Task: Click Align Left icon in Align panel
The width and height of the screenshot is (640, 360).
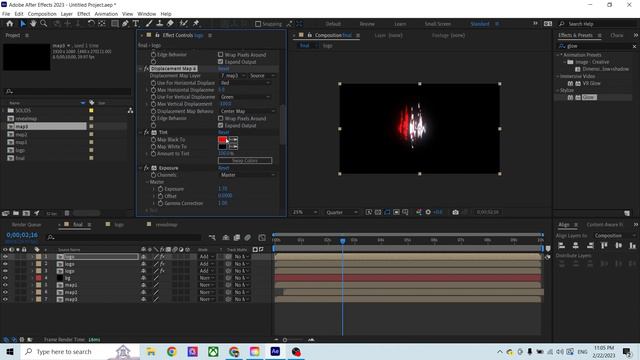Action: pos(562,245)
